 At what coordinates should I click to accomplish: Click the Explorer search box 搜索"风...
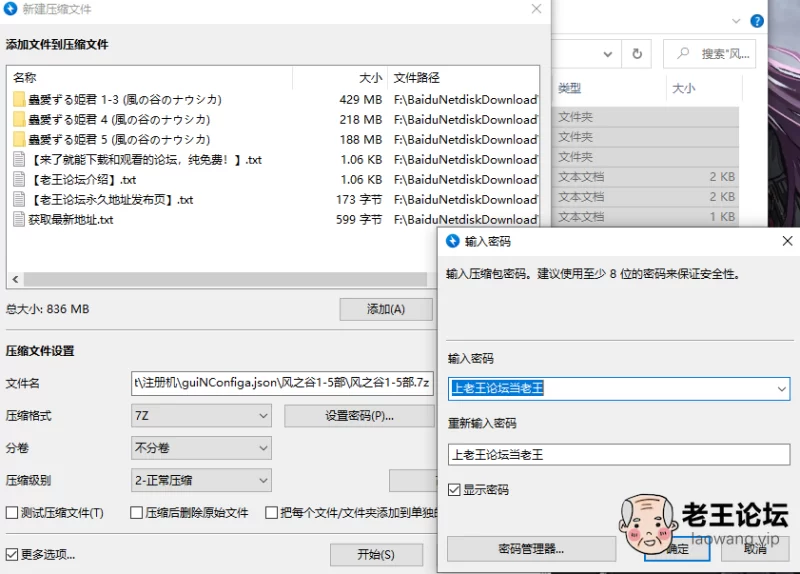tap(709, 54)
